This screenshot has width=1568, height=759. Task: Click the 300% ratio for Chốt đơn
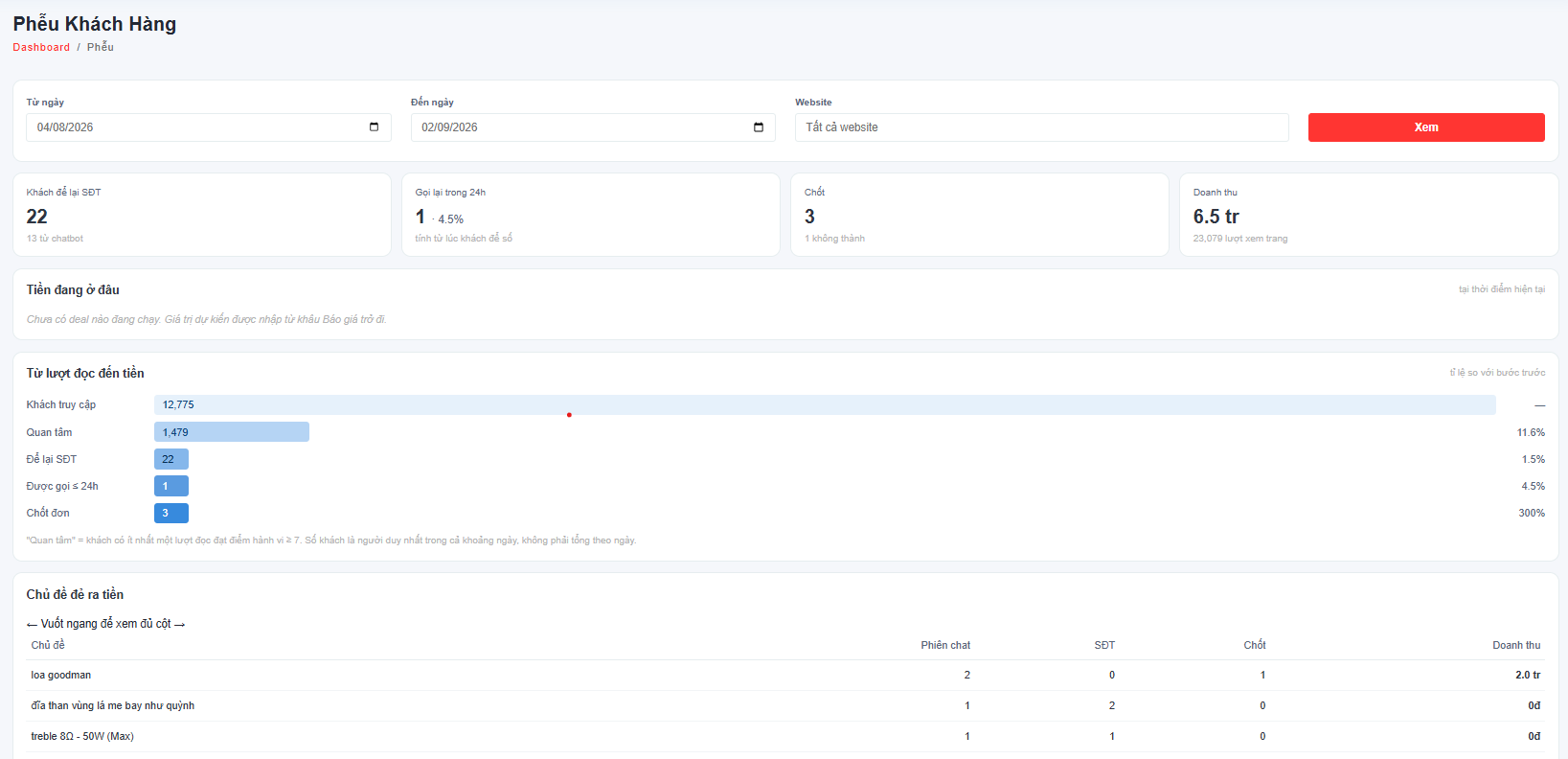pos(1532,513)
